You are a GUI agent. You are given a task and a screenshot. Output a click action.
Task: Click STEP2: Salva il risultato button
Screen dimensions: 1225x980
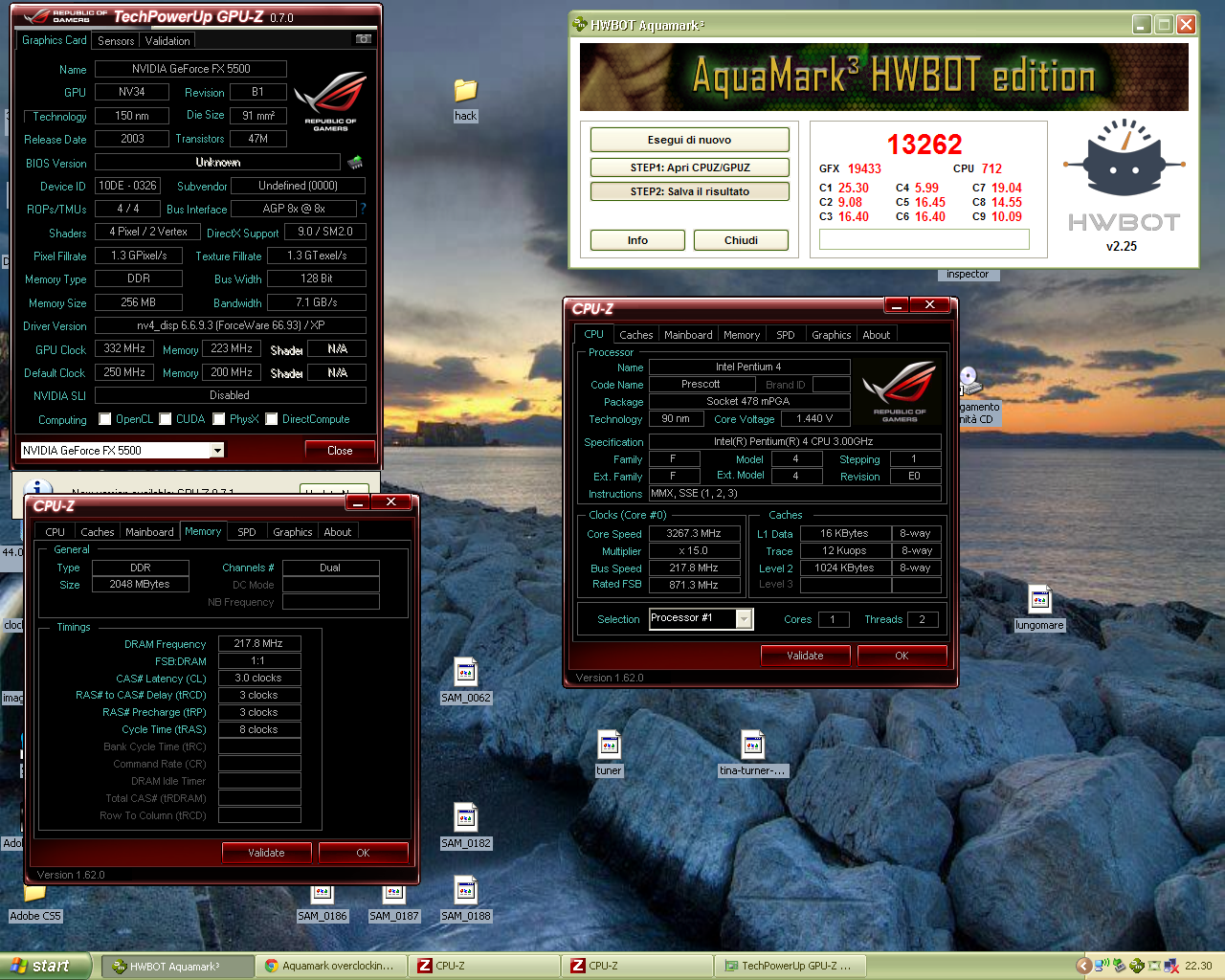coord(689,191)
